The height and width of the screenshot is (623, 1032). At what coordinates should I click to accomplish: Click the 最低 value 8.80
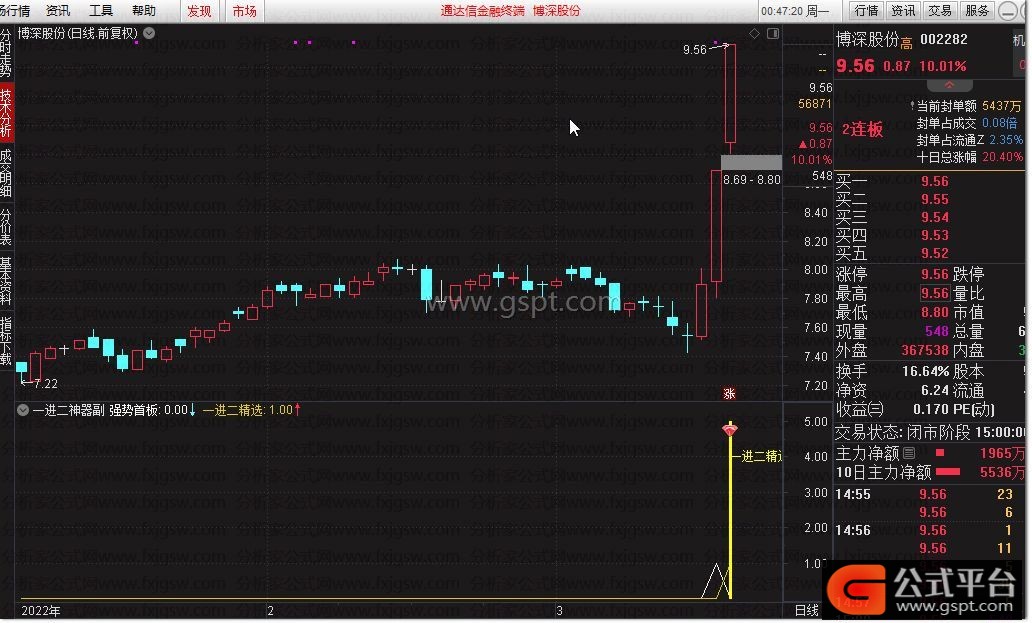tap(935, 312)
